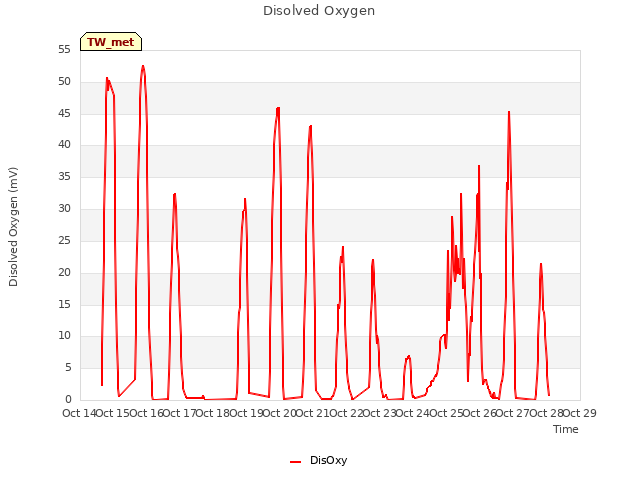Click the highest peak near 53 mV
The height and width of the screenshot is (480, 640).
pos(143,66)
